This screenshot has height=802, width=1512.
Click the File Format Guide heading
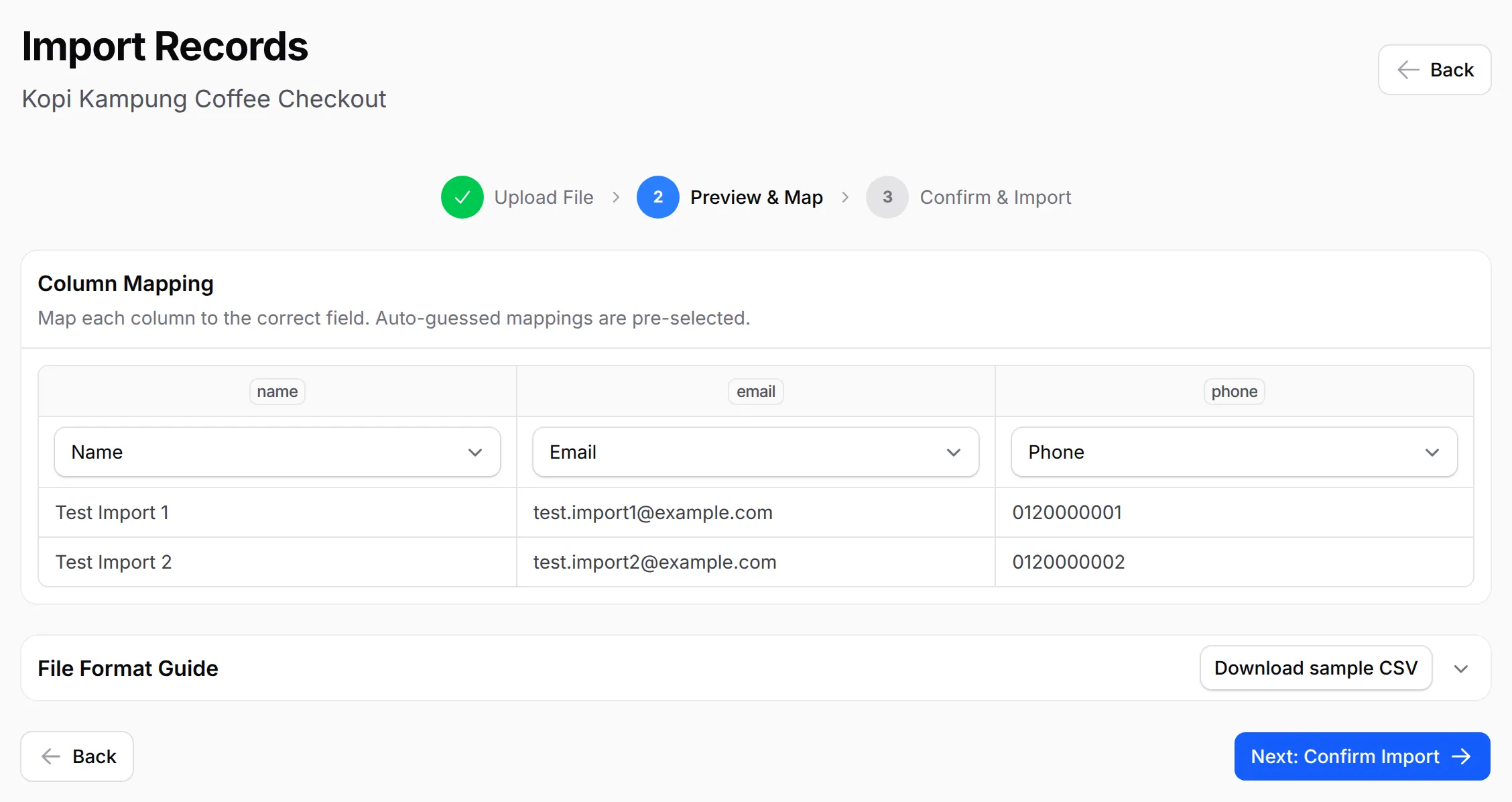click(128, 669)
